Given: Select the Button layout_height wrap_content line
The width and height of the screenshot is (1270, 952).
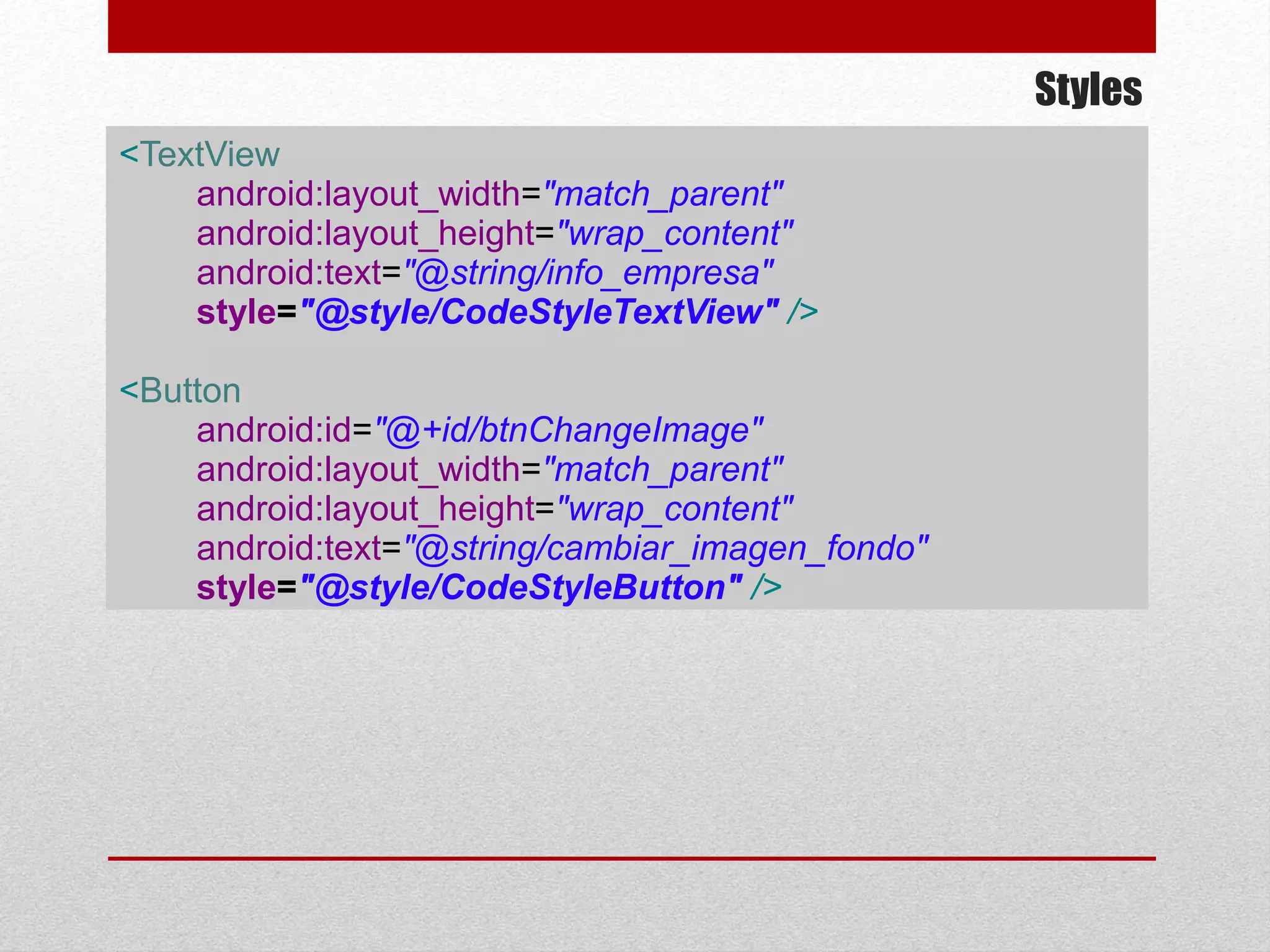Looking at the screenshot, I should [495, 509].
